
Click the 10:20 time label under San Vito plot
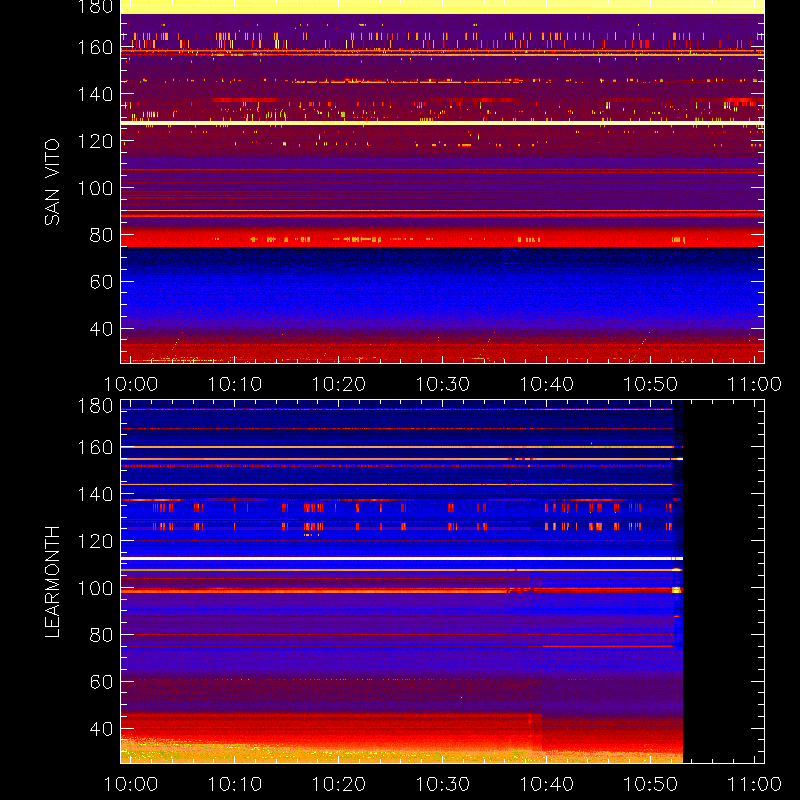[x=339, y=384]
